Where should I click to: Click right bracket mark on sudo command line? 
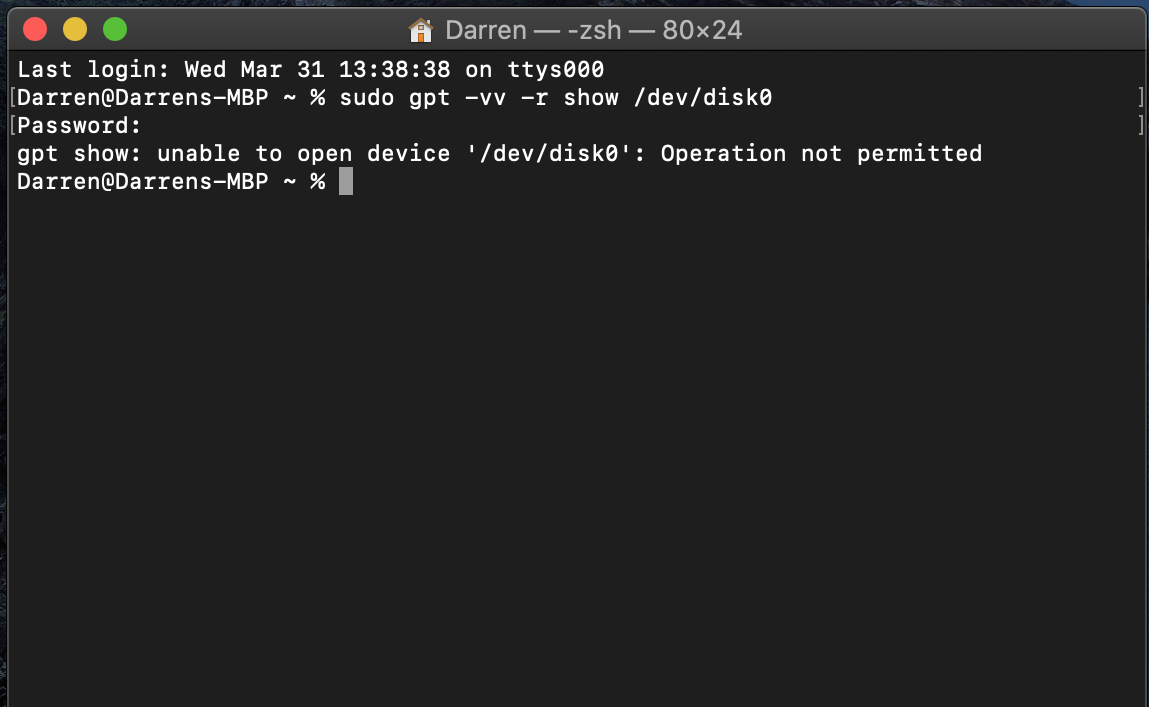tap(1140, 98)
